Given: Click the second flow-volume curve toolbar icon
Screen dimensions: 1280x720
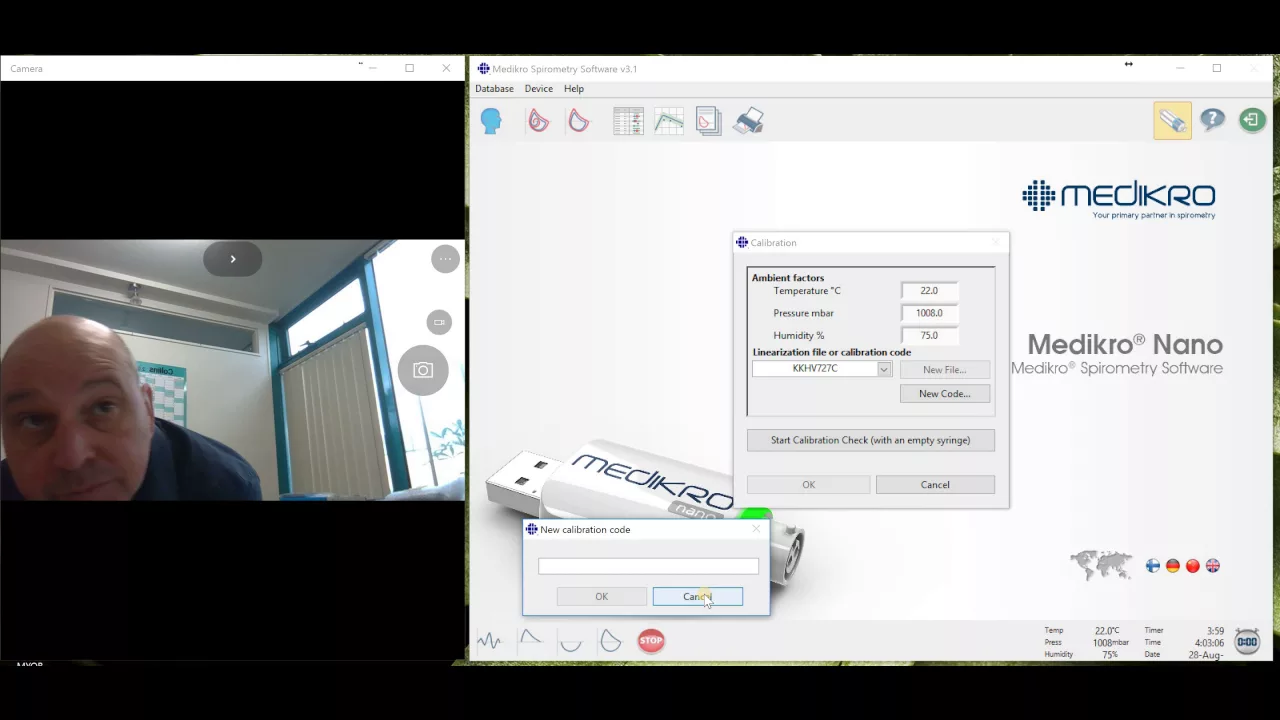Looking at the screenshot, I should [579, 121].
